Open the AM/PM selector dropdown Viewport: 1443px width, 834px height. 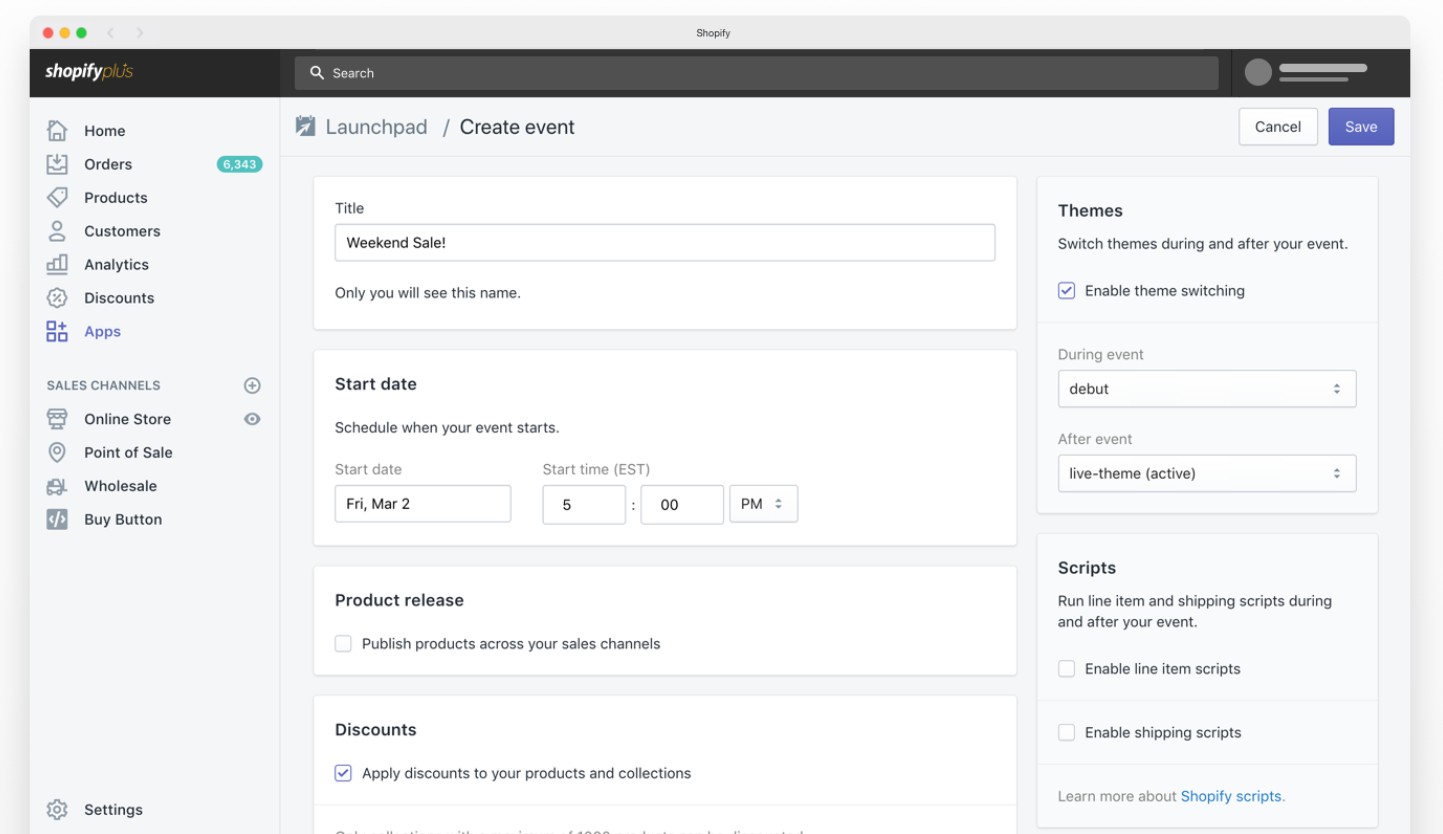[764, 504]
